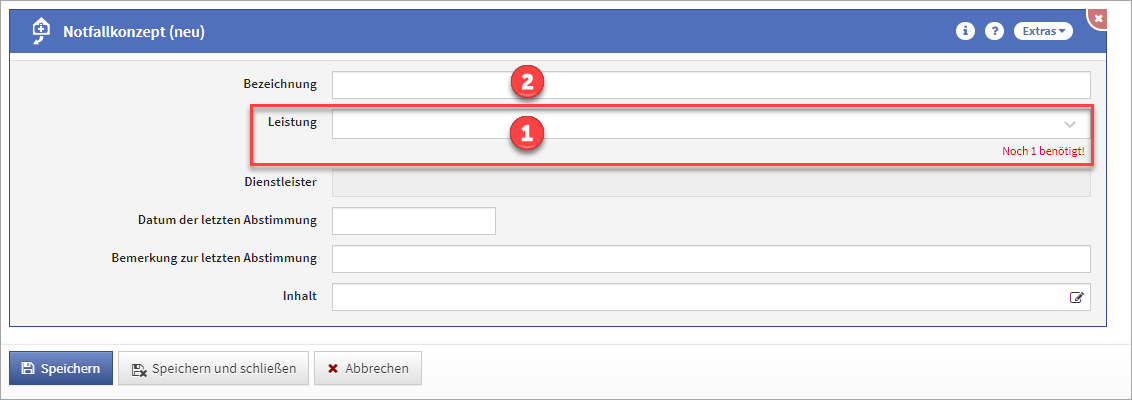Viewport: 1132px width, 400px height.
Task: Select the Datum der letzten Abstimmung field
Action: point(413,220)
